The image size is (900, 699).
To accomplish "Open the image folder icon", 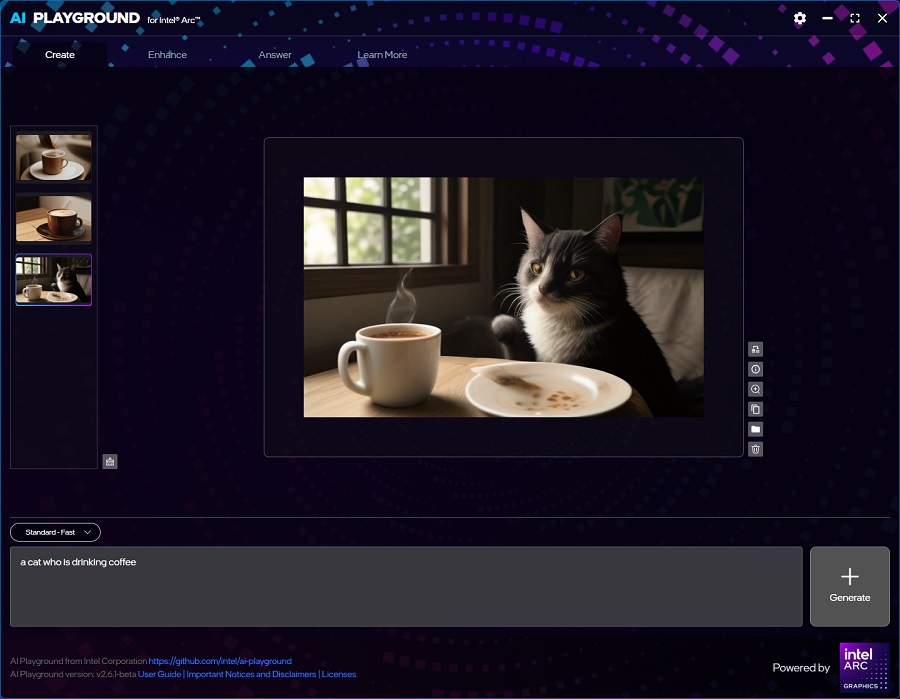I will tap(755, 429).
